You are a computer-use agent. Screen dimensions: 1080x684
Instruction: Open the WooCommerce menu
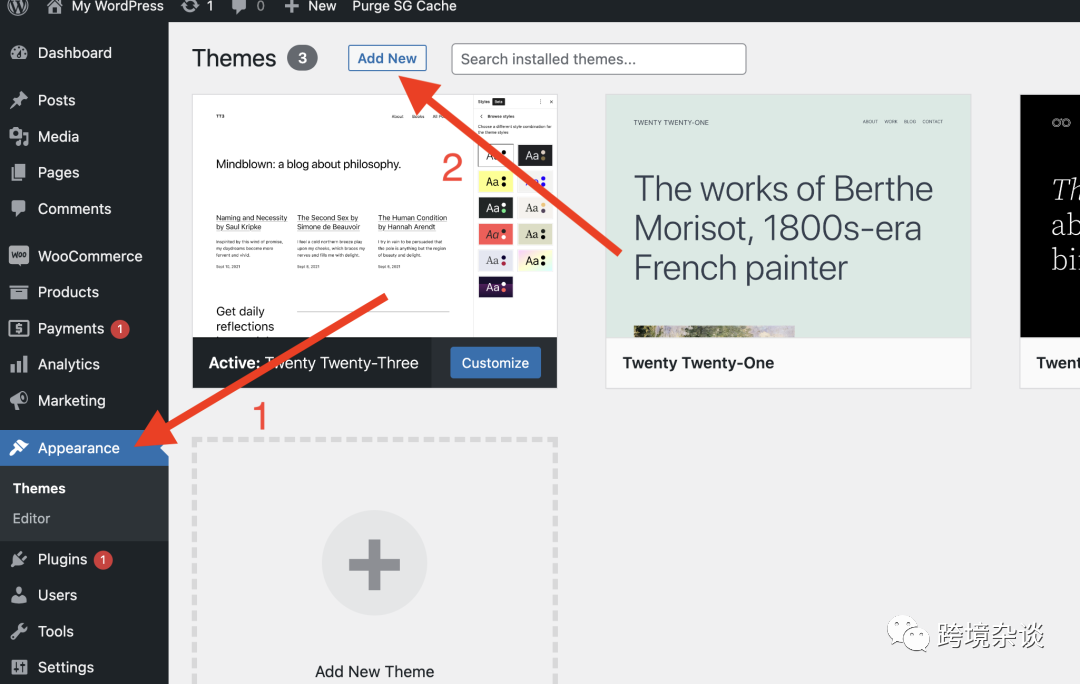[x=90, y=256]
